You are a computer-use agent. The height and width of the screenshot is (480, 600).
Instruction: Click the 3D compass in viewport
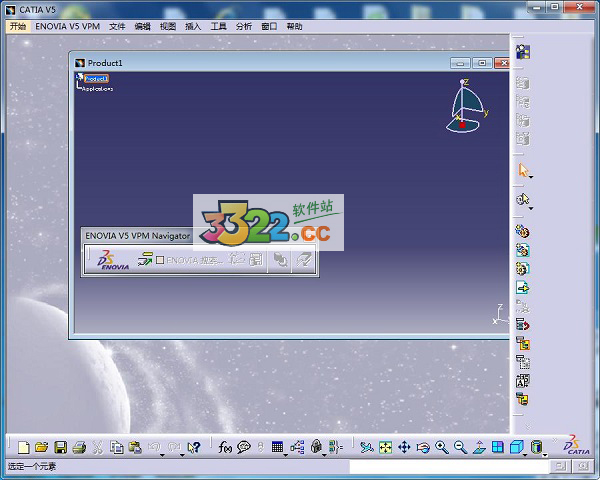click(x=466, y=106)
